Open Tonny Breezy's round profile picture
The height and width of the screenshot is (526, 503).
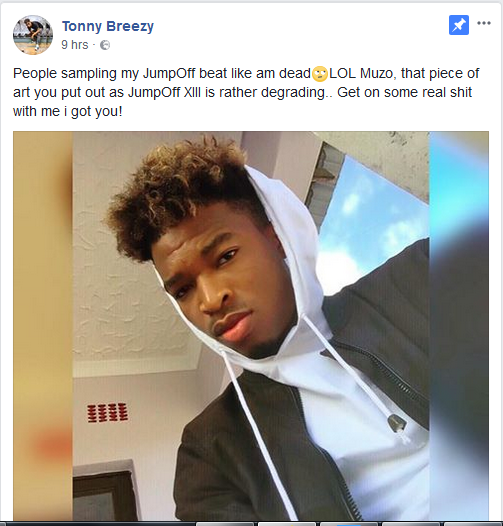pyautogui.click(x=33, y=35)
